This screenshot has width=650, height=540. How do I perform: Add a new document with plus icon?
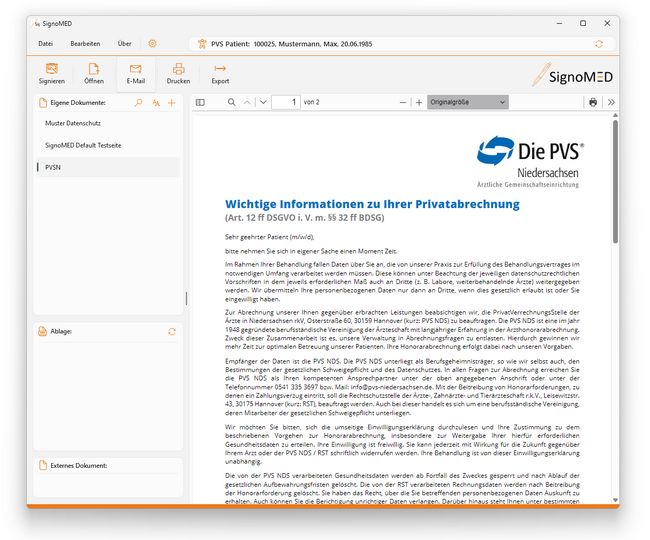[x=172, y=103]
